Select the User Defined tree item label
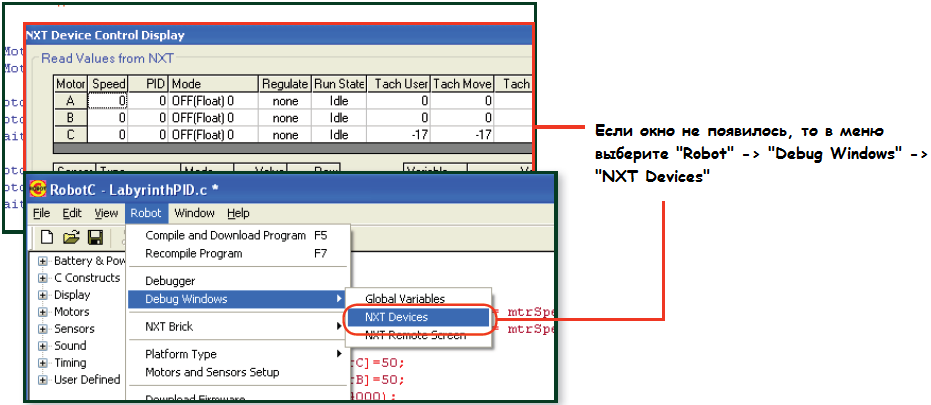The height and width of the screenshot is (405, 931). 87,379
